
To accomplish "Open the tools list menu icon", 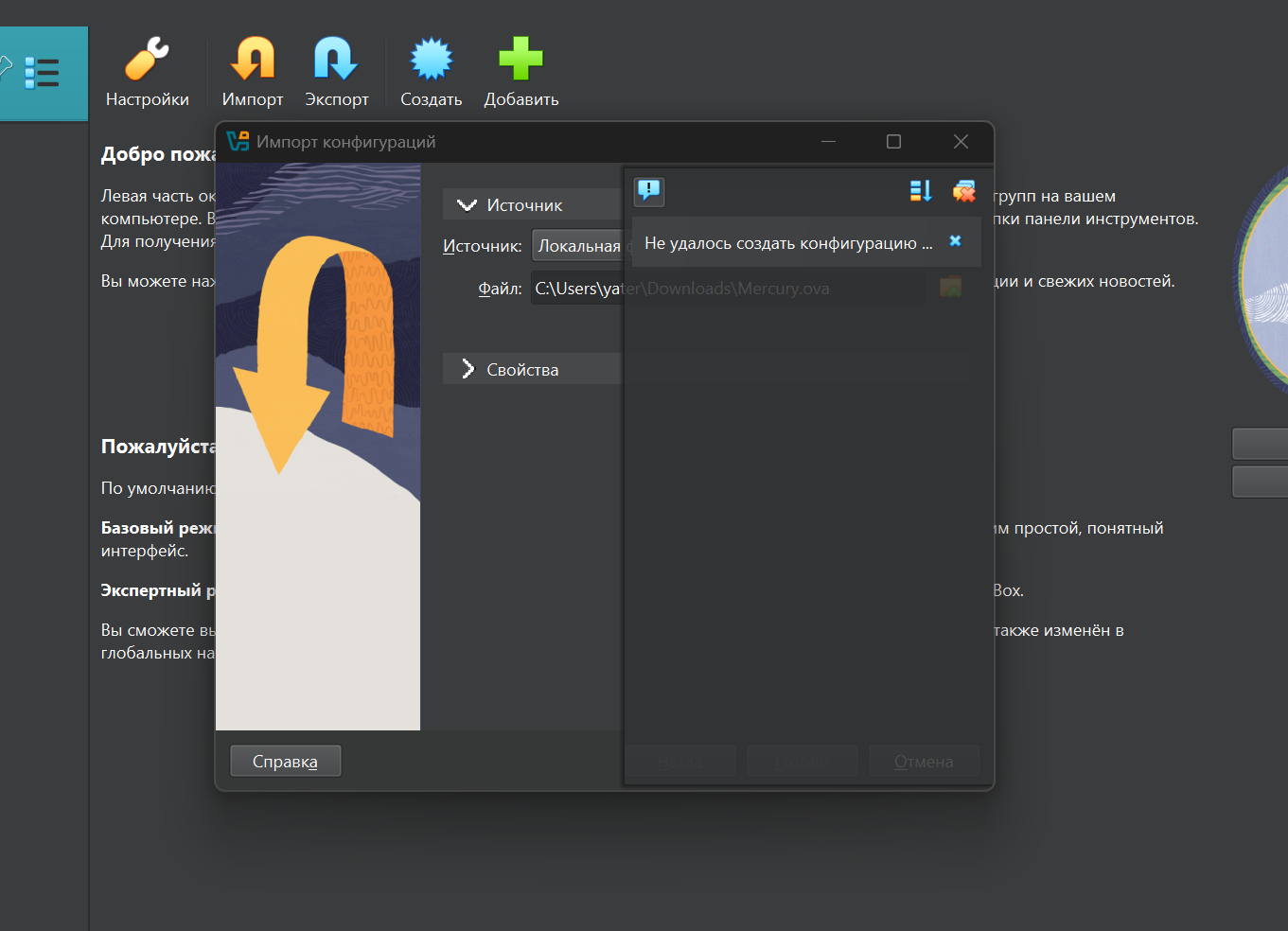I will pyautogui.click(x=42, y=73).
